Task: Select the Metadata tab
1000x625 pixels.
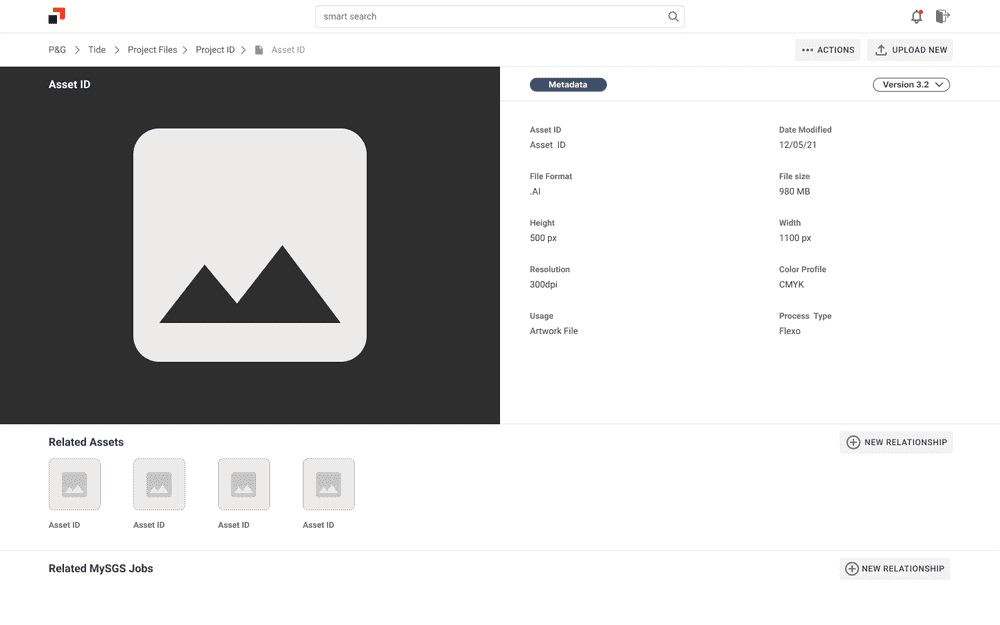Action: click(x=568, y=85)
